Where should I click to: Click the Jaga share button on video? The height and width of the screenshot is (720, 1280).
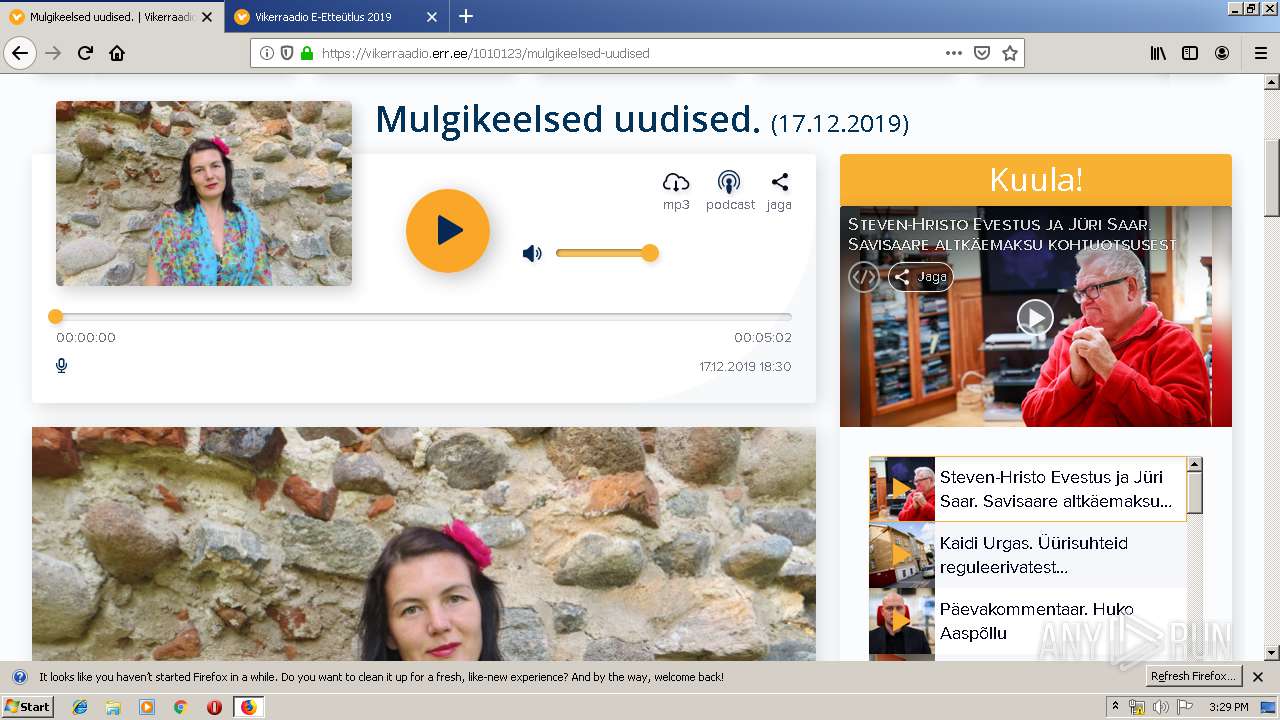pos(921,277)
